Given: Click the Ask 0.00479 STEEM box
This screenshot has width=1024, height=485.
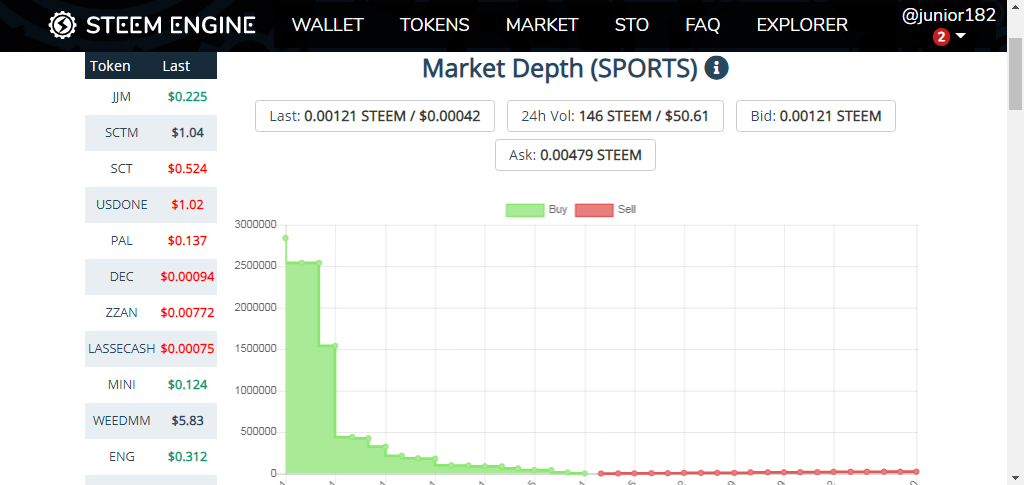Looking at the screenshot, I should point(575,155).
